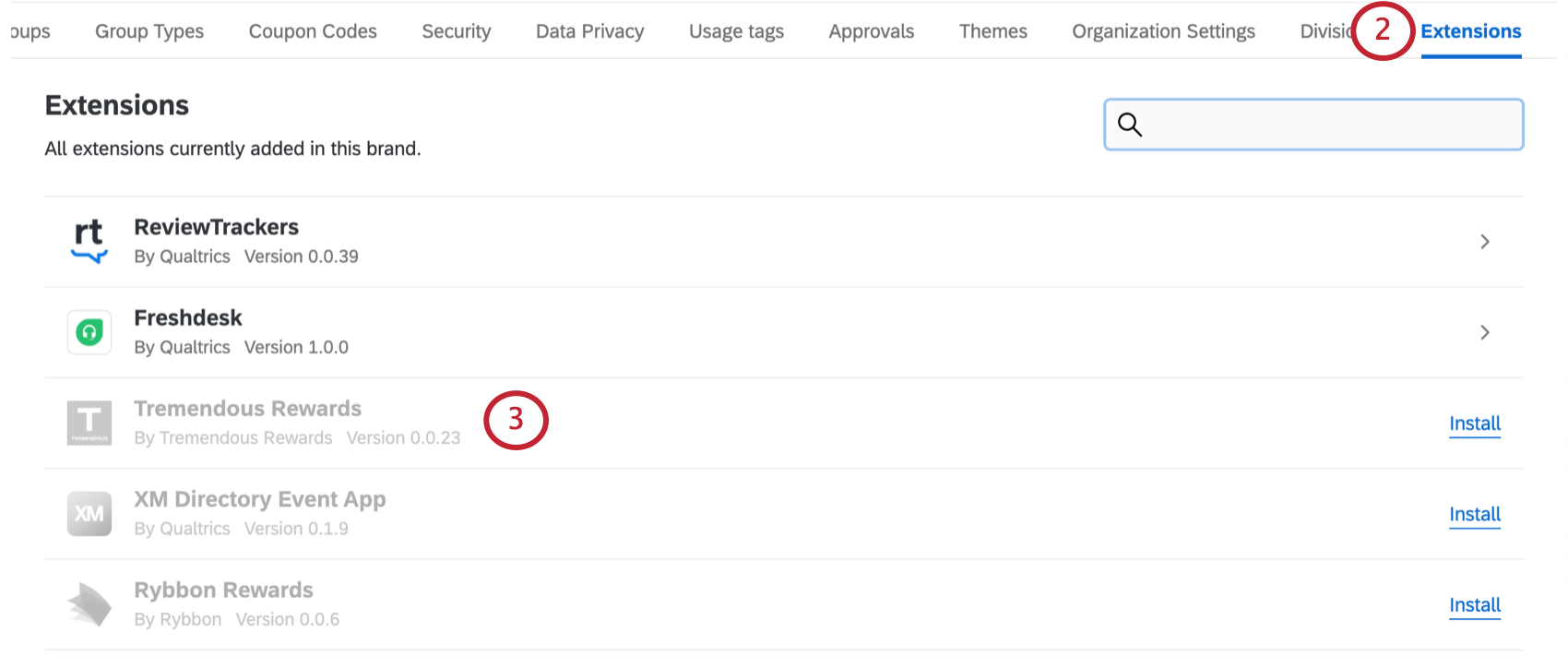Click the Rybbon Rewards paper icon
The width and height of the screenshot is (1568, 668).
click(x=89, y=604)
